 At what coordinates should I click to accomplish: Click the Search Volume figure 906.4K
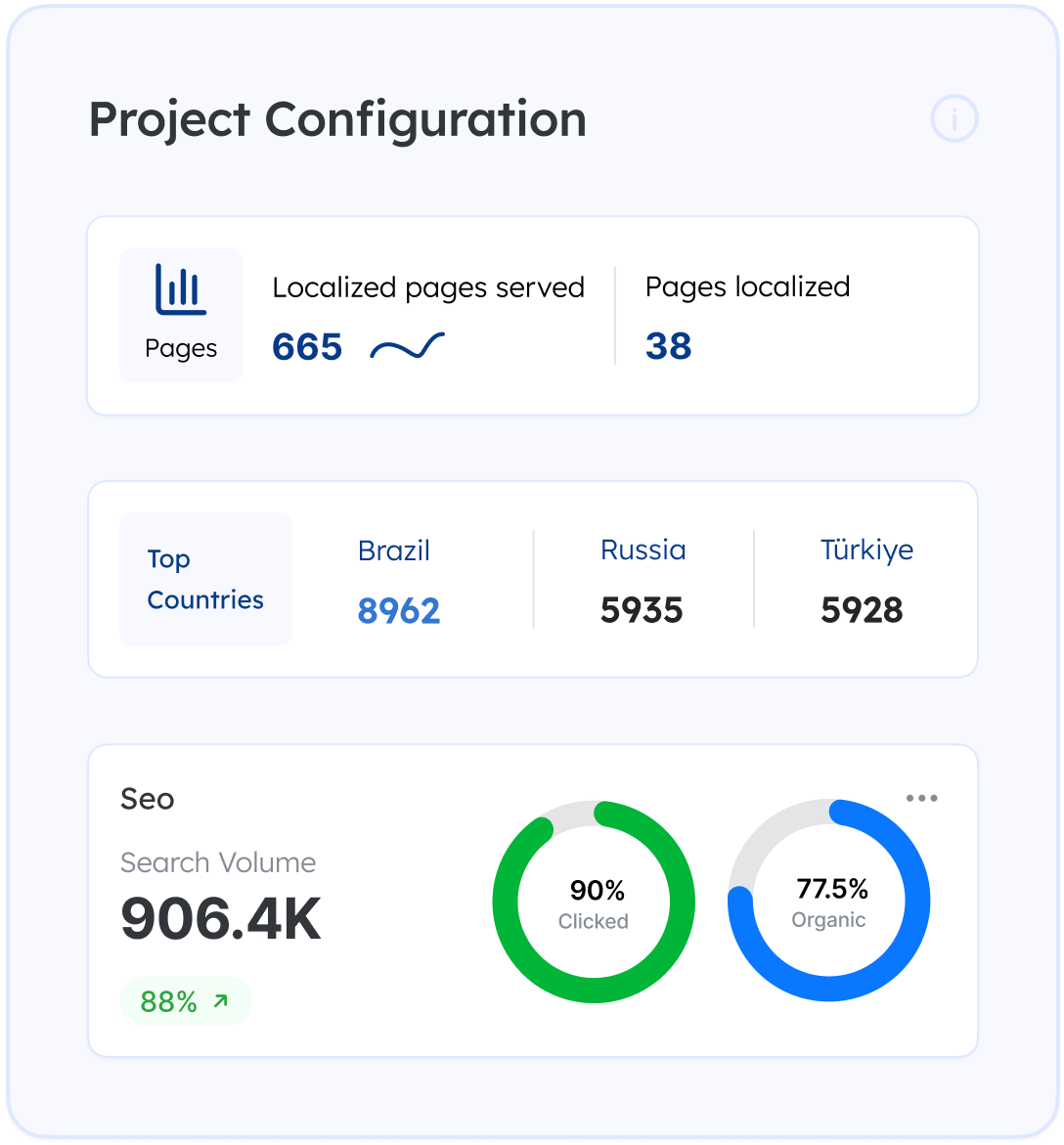(x=221, y=919)
